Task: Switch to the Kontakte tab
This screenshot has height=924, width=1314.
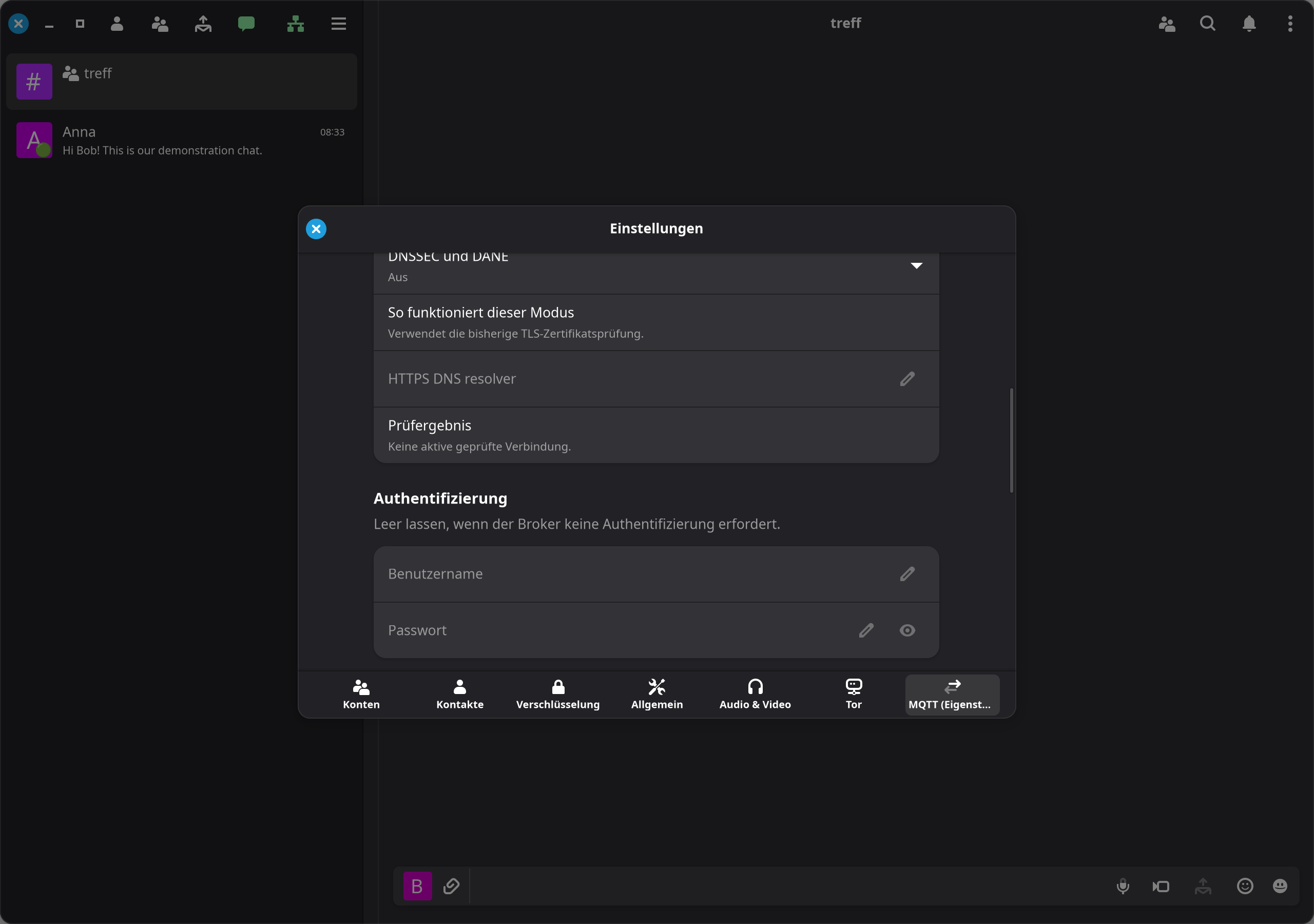Action: pyautogui.click(x=459, y=695)
